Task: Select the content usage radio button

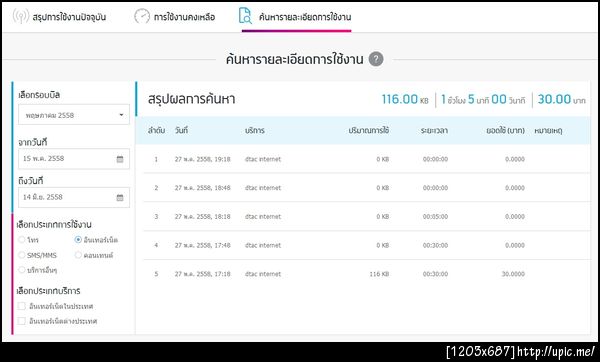Action: (78, 255)
